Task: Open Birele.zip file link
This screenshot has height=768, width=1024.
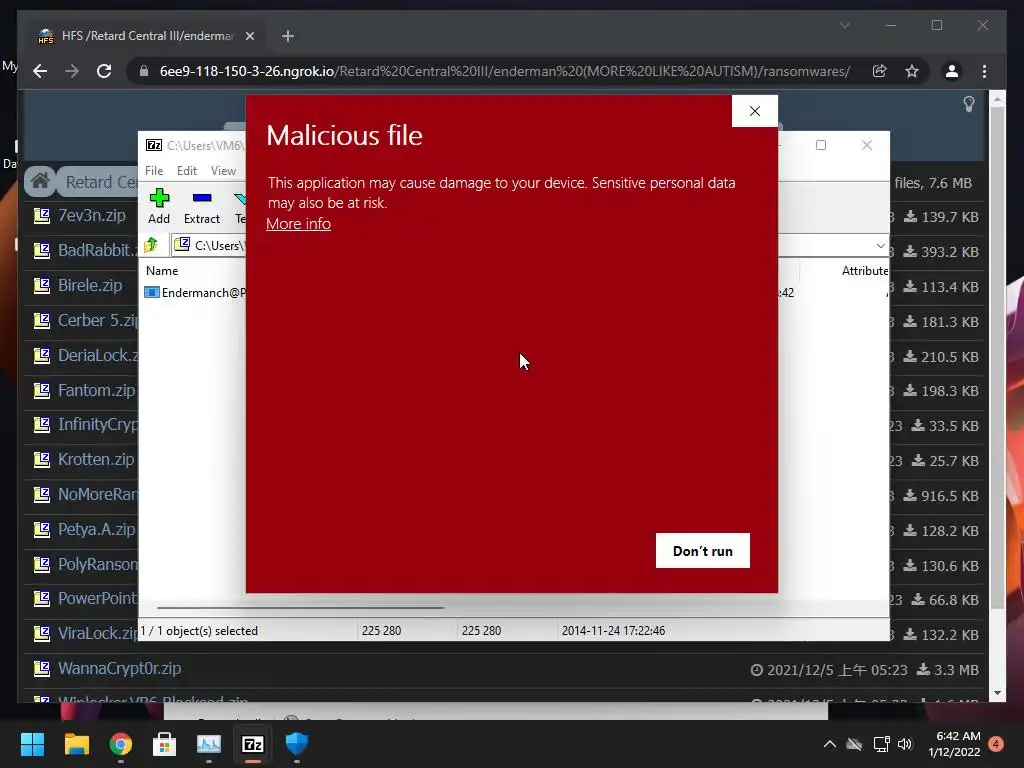Action: (90, 285)
